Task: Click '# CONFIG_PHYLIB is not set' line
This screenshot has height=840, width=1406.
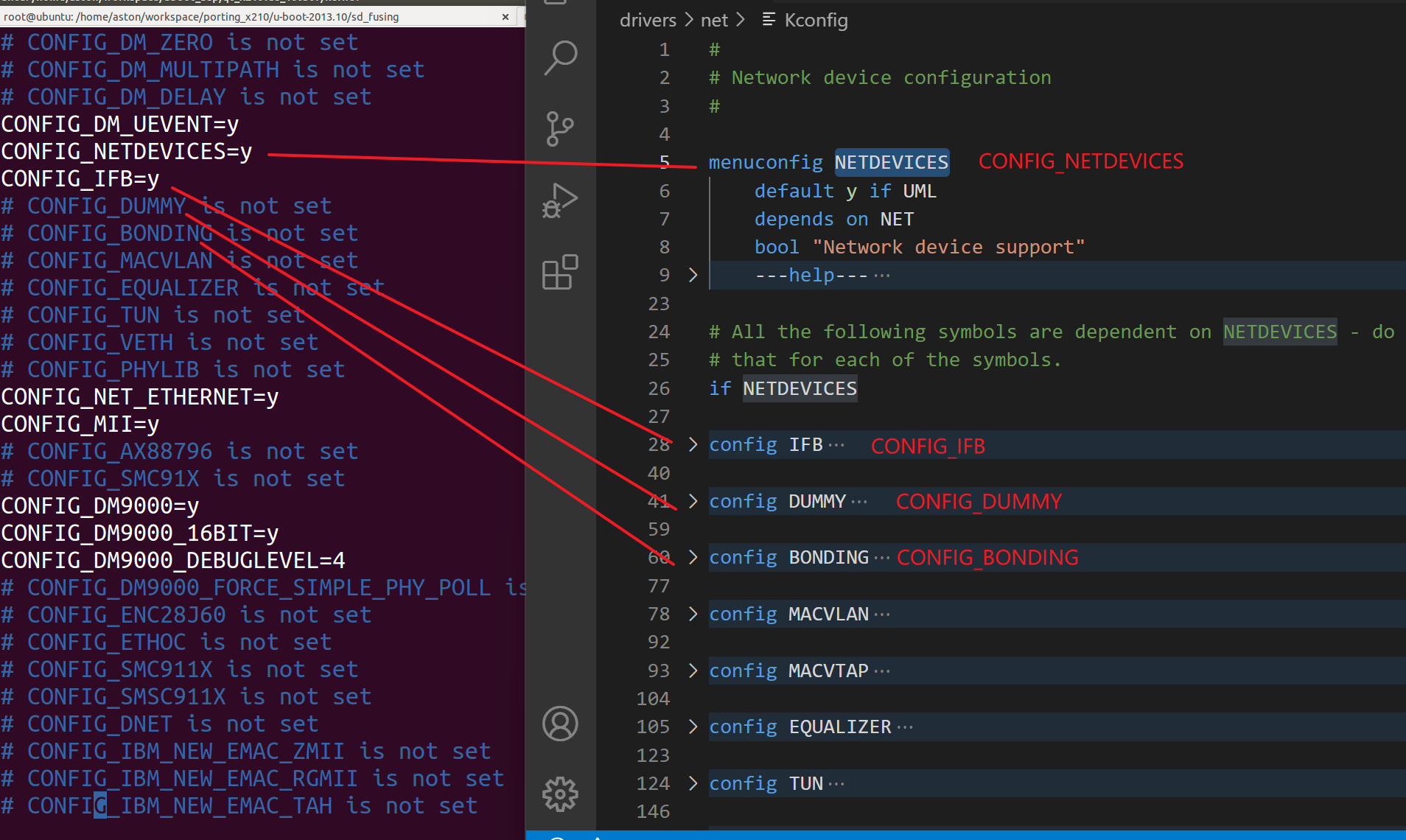Action: [173, 369]
